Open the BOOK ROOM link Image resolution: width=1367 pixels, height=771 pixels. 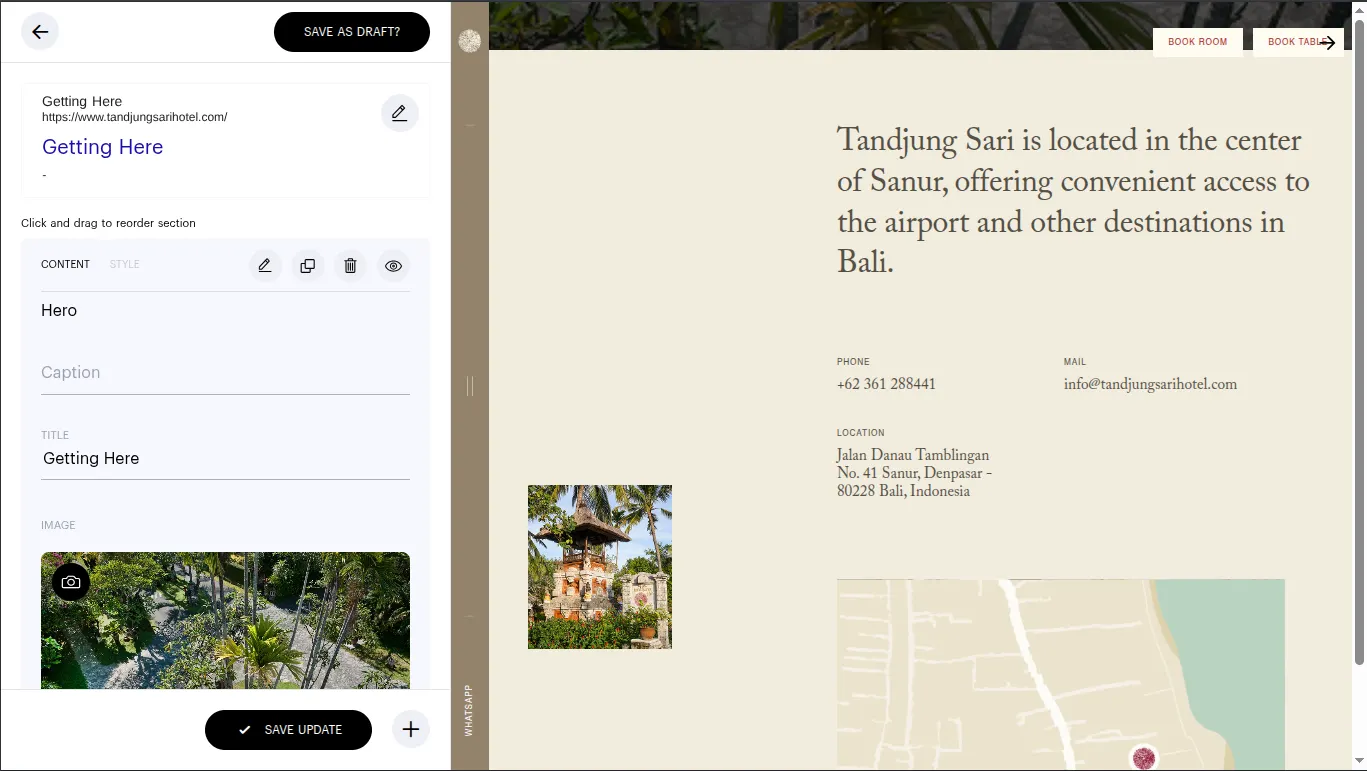point(1197,42)
